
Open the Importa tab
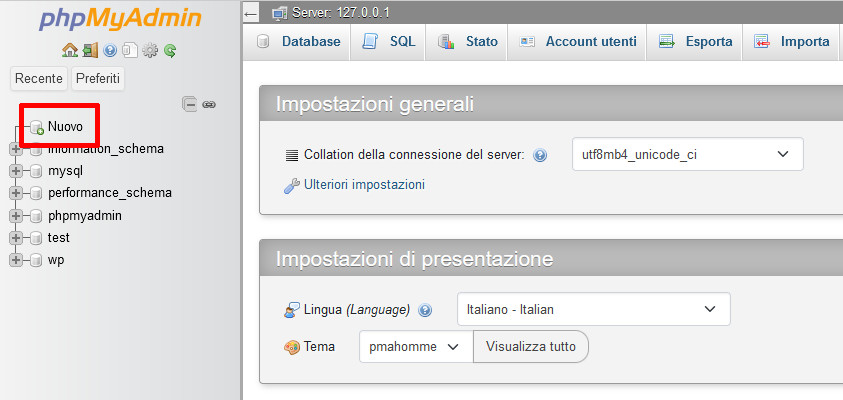791,42
